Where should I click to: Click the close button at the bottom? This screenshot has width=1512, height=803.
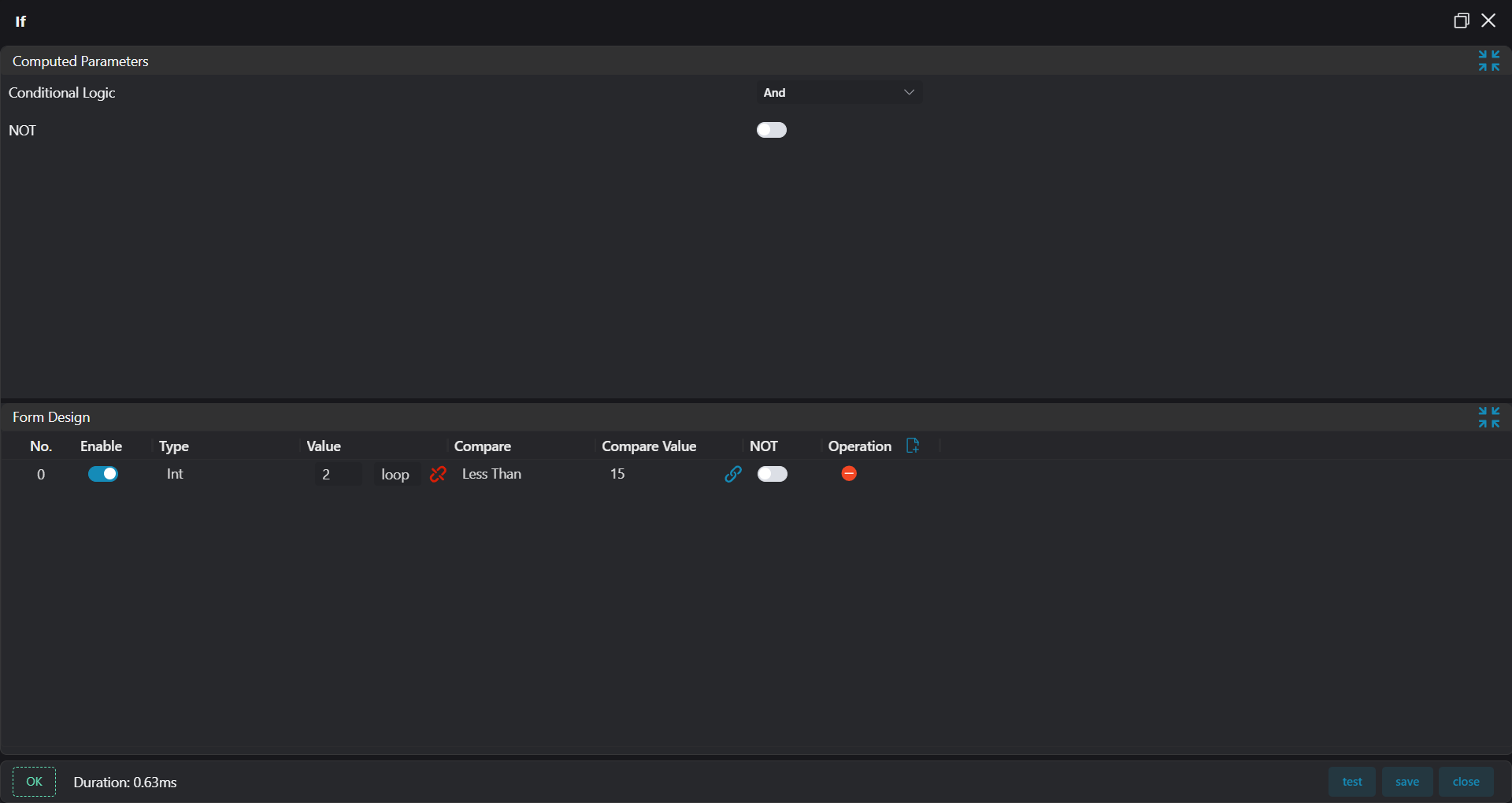[1466, 782]
